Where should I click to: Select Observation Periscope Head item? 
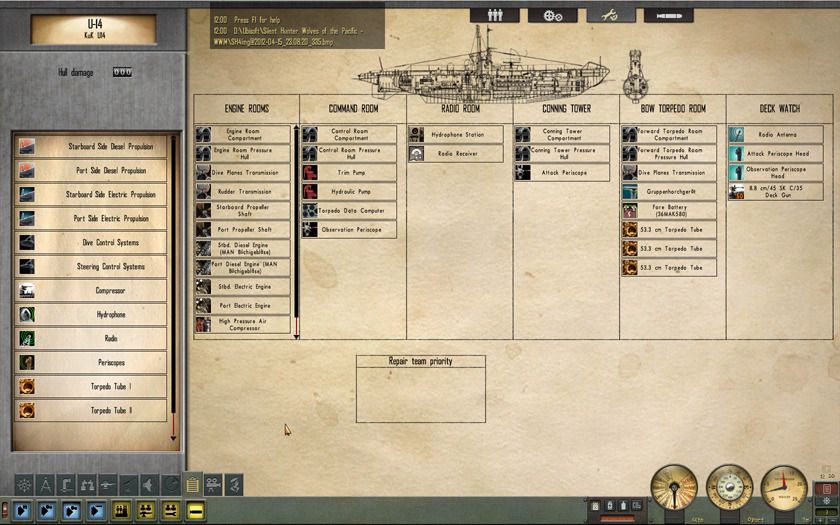click(x=776, y=172)
